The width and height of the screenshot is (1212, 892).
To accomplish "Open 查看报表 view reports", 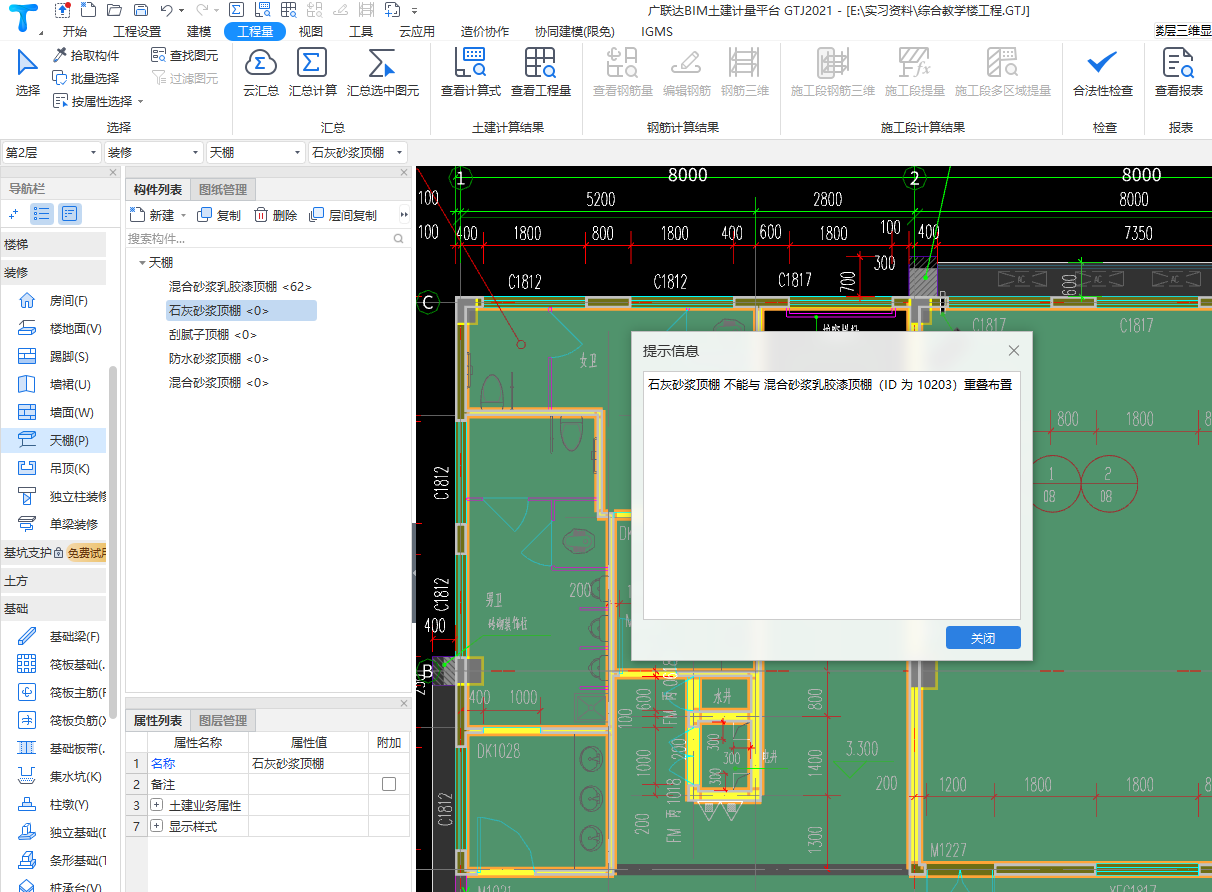I will click(x=1179, y=73).
